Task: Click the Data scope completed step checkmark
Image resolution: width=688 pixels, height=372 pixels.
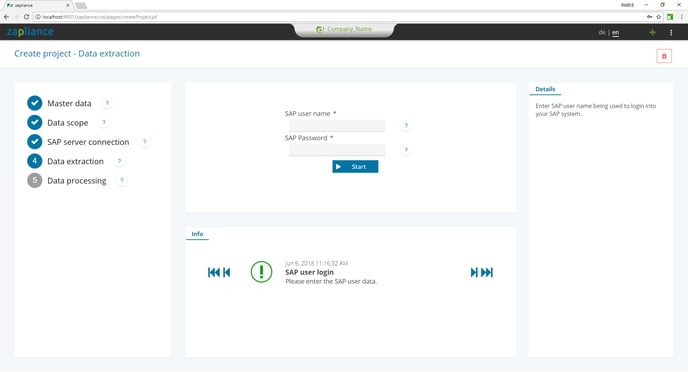Action: point(35,122)
